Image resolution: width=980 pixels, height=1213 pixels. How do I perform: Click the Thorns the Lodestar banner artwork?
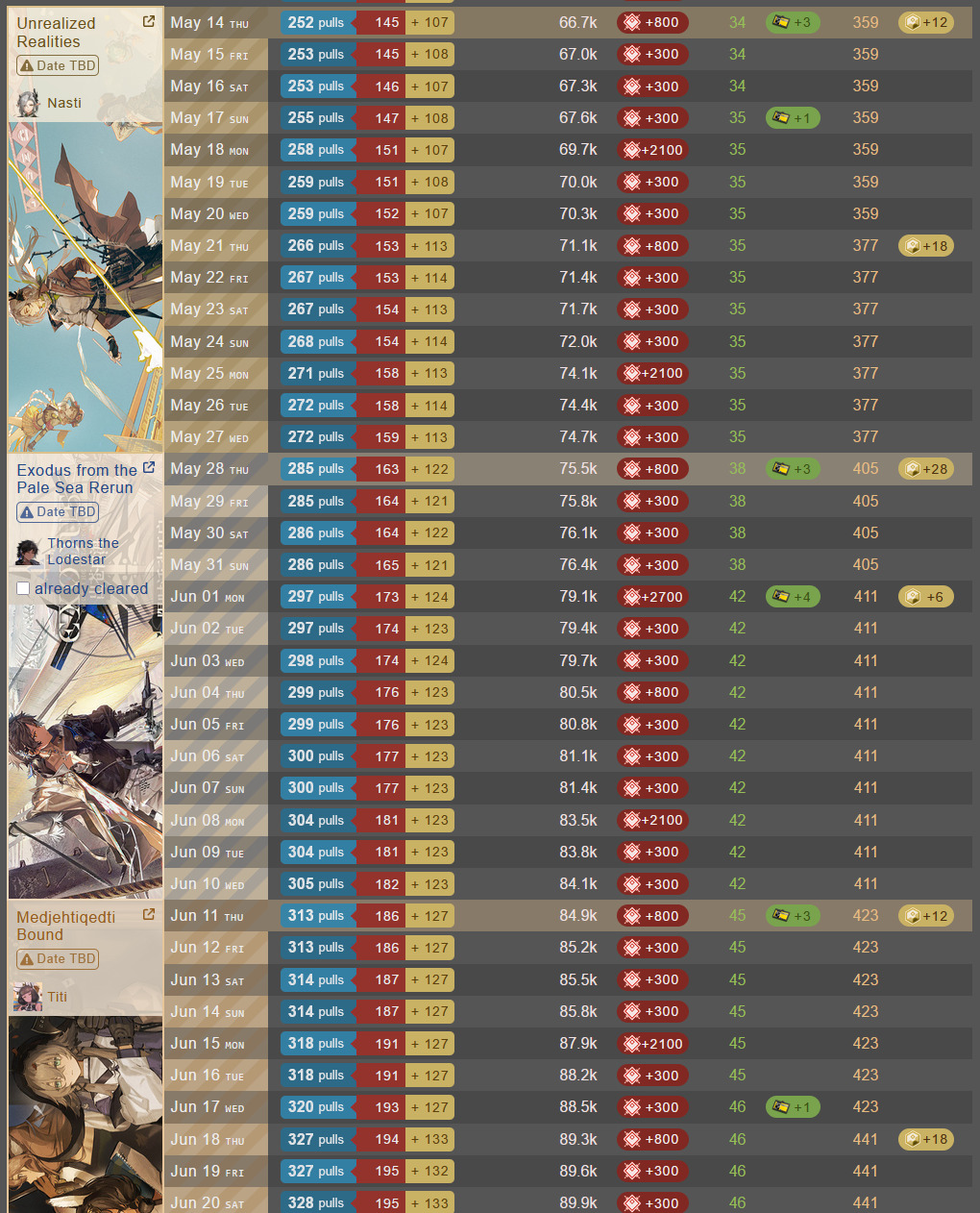point(86,752)
